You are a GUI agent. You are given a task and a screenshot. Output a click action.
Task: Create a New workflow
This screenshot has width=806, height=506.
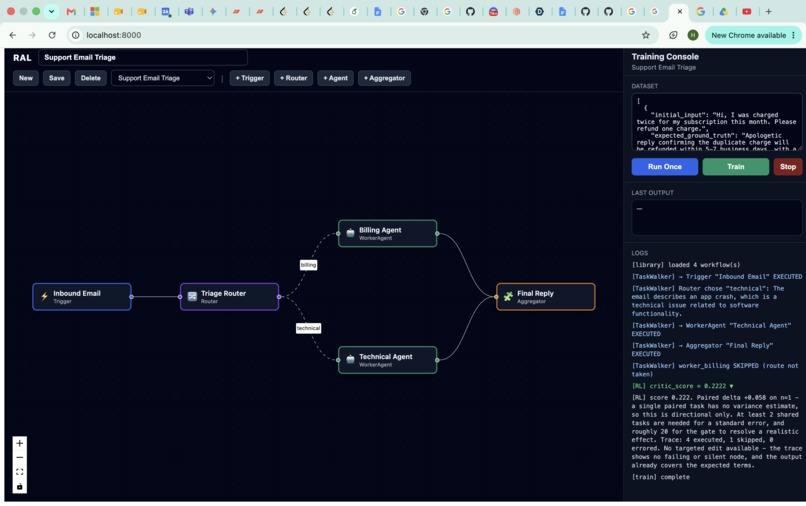pyautogui.click(x=26, y=78)
